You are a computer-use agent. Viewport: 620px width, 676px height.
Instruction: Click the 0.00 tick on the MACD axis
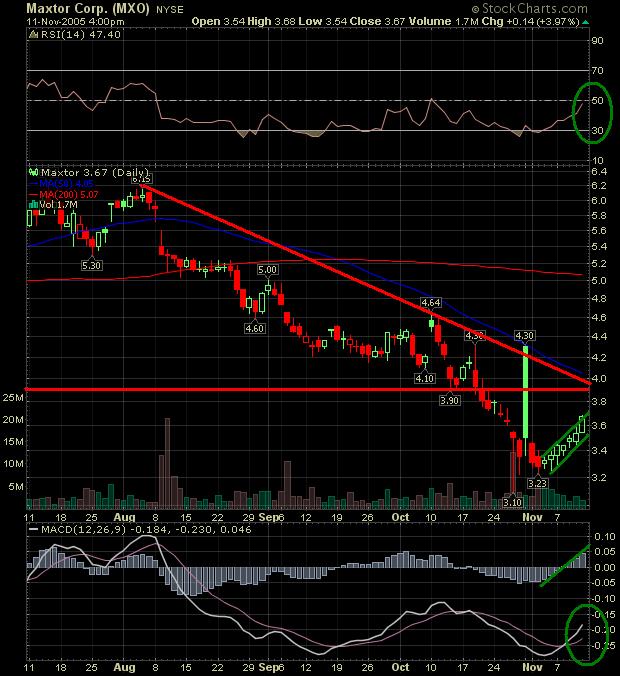[605, 567]
